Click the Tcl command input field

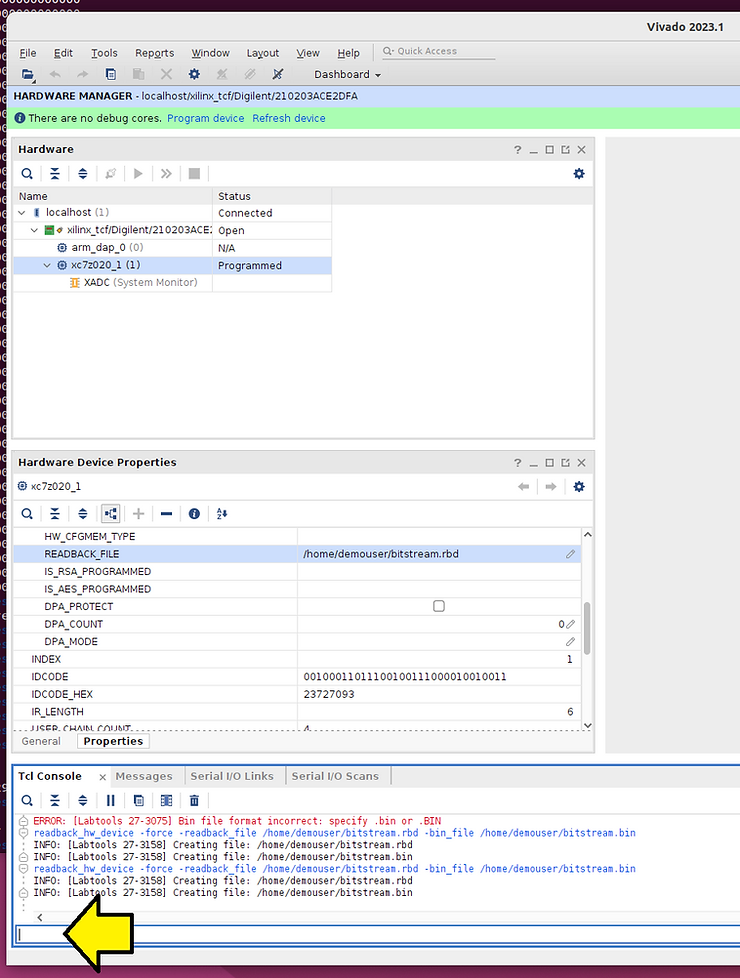coord(377,934)
